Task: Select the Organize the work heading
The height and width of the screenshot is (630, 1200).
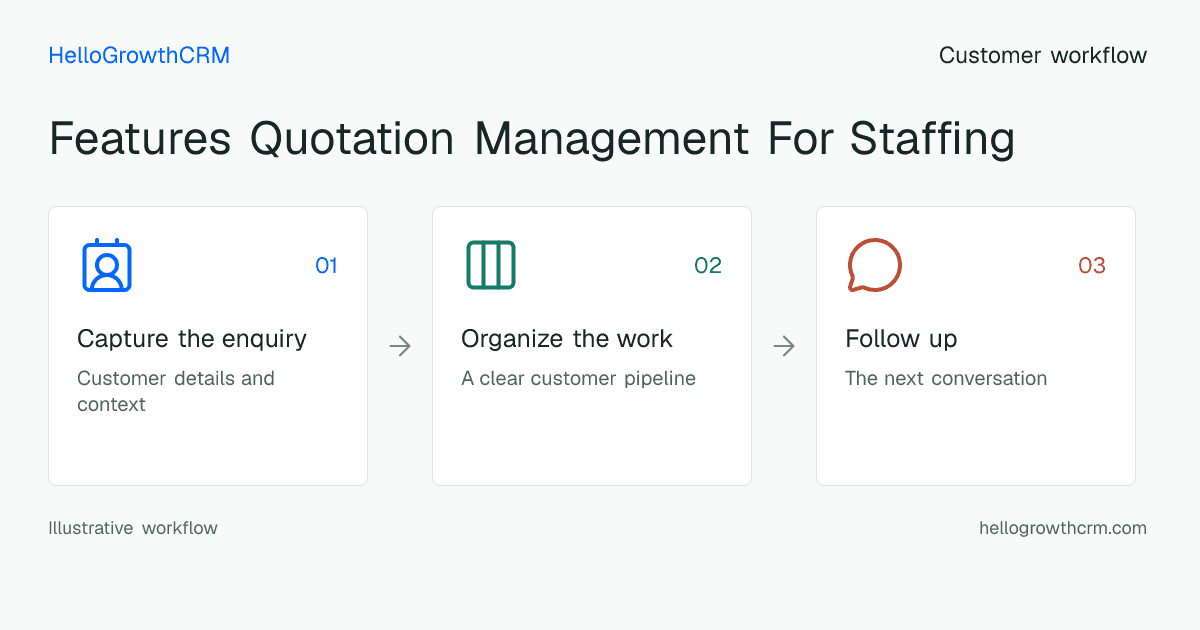Action: 567,339
